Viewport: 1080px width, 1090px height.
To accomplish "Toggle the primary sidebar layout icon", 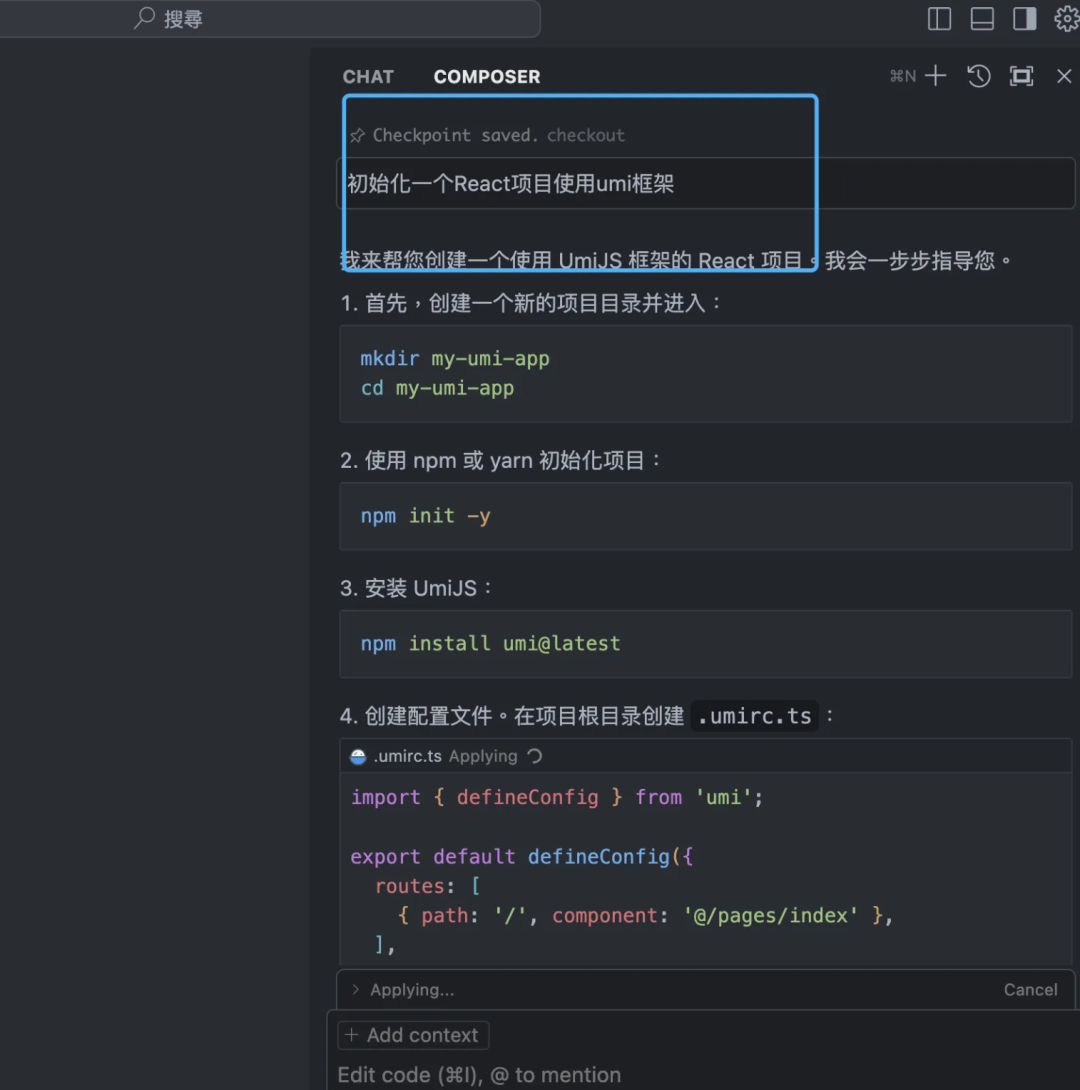I will coord(939,19).
